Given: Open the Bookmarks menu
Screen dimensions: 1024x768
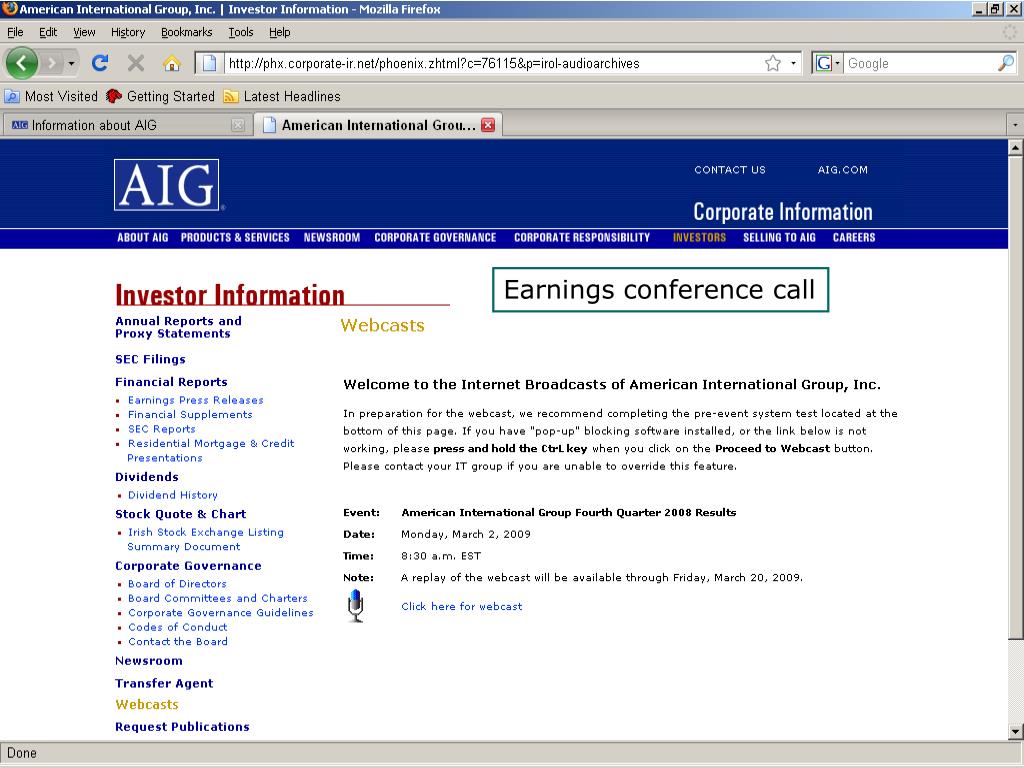Looking at the screenshot, I should coord(187,32).
